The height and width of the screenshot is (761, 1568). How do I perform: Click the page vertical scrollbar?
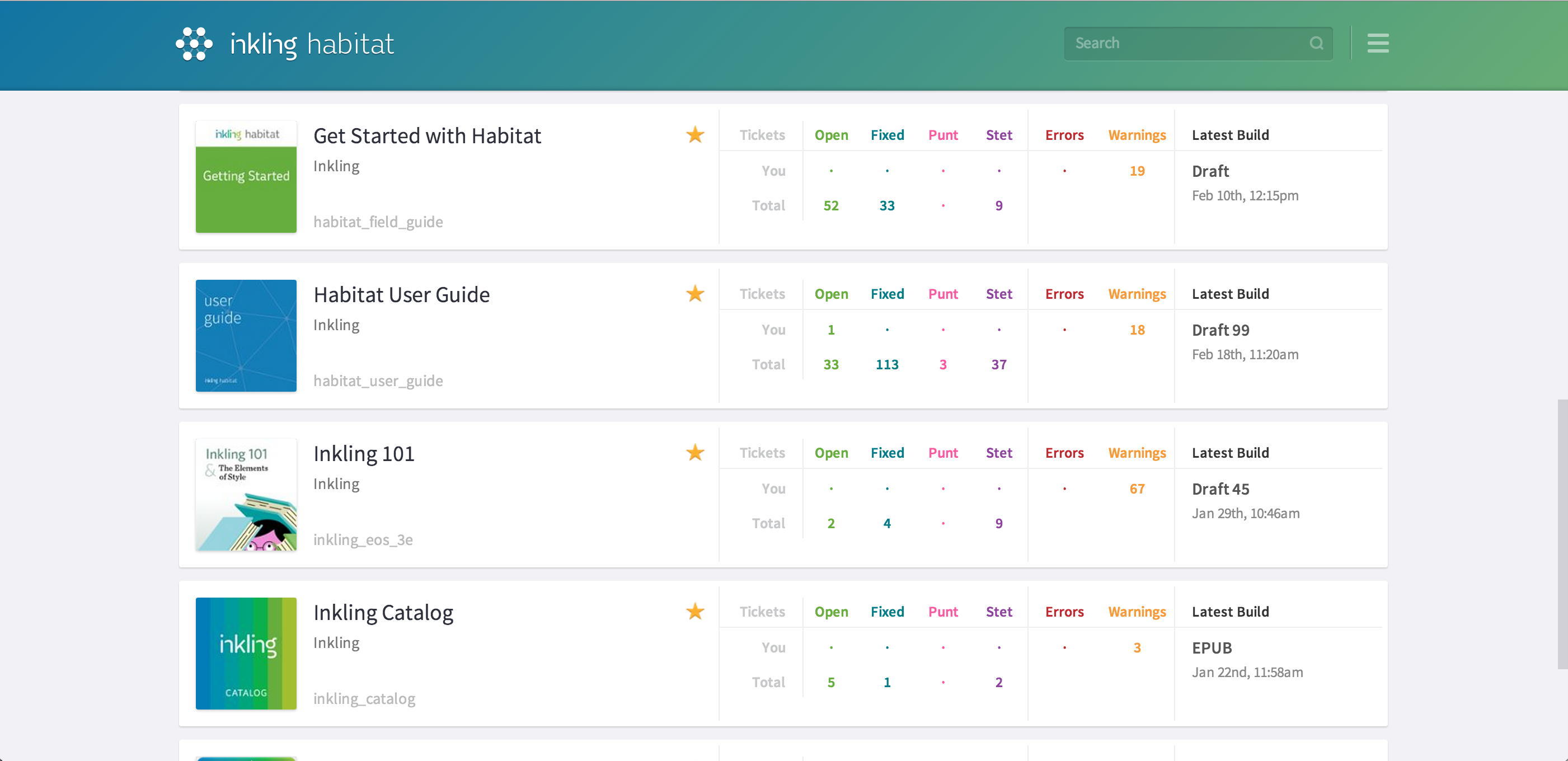(1562, 534)
